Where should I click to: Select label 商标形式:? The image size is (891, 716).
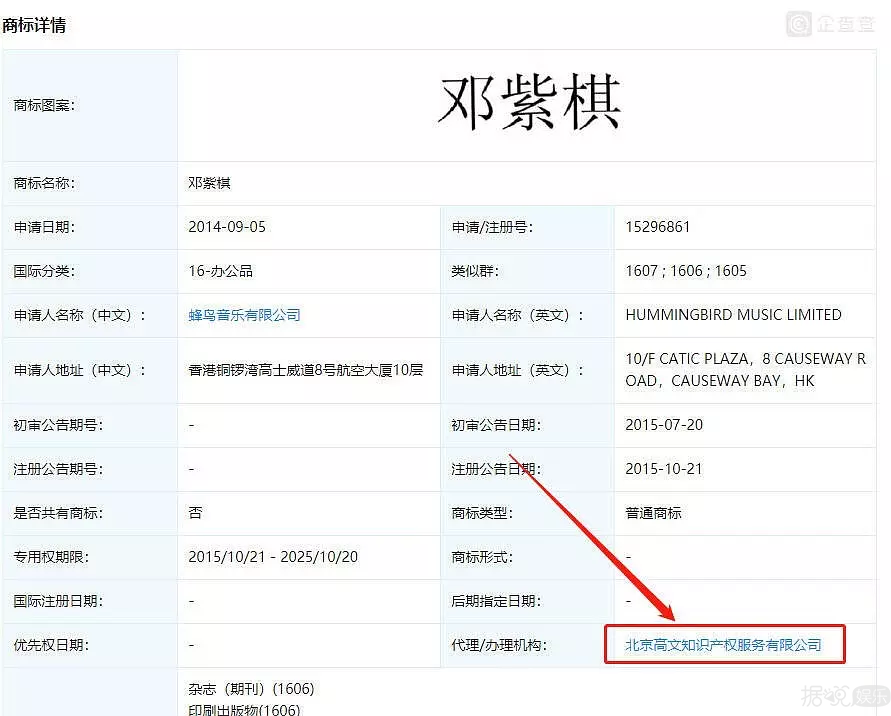(x=482, y=557)
